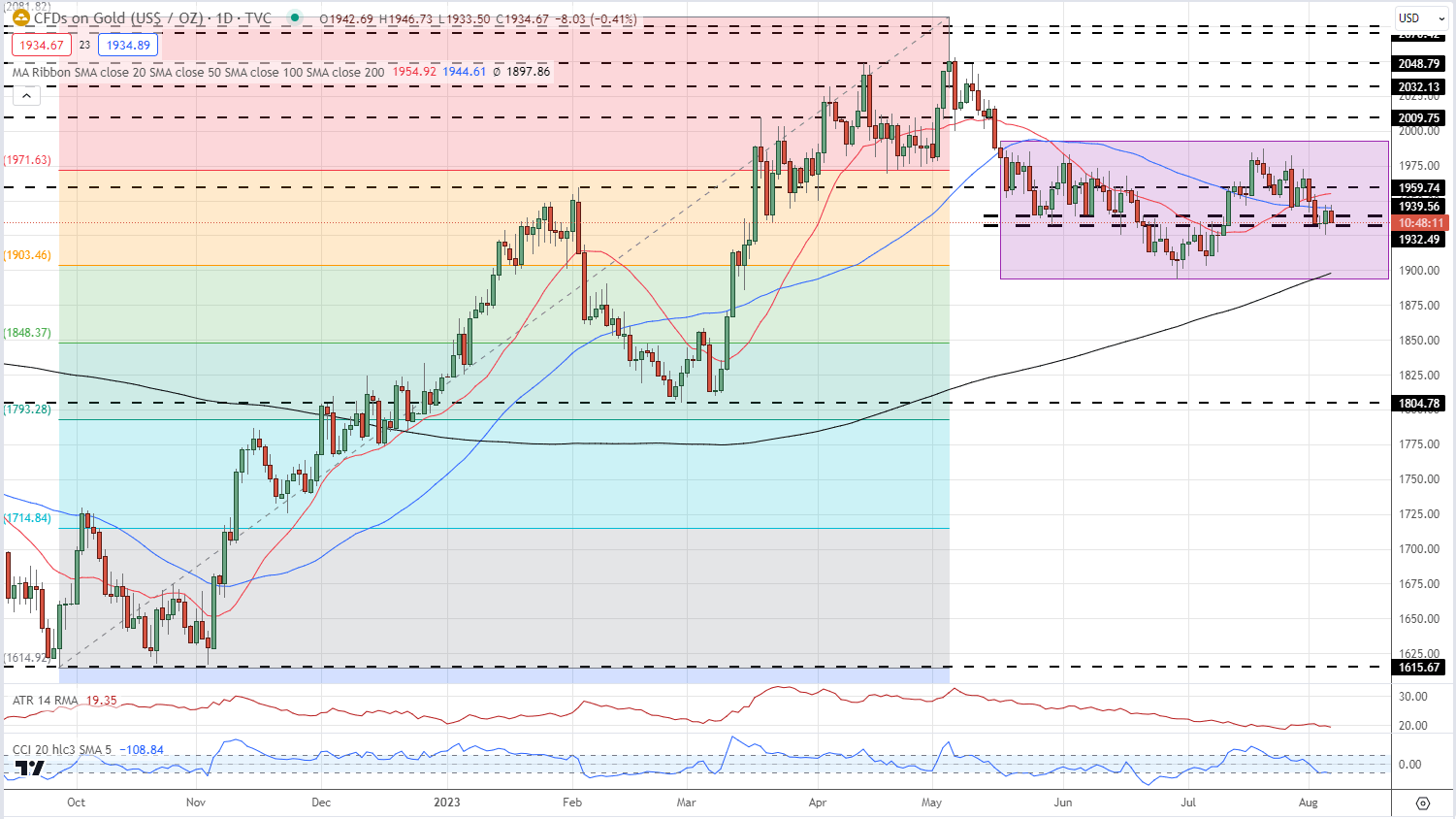Click the blue MA value 1944.61

(x=464, y=72)
